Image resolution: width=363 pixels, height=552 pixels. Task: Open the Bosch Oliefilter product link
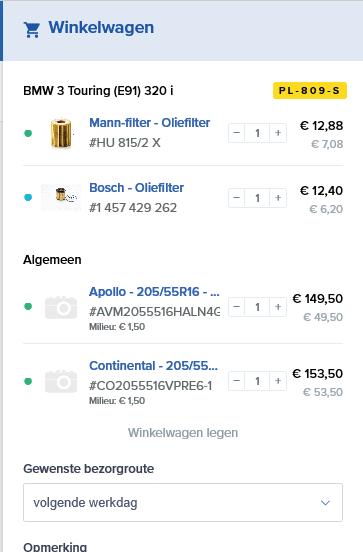137,188
